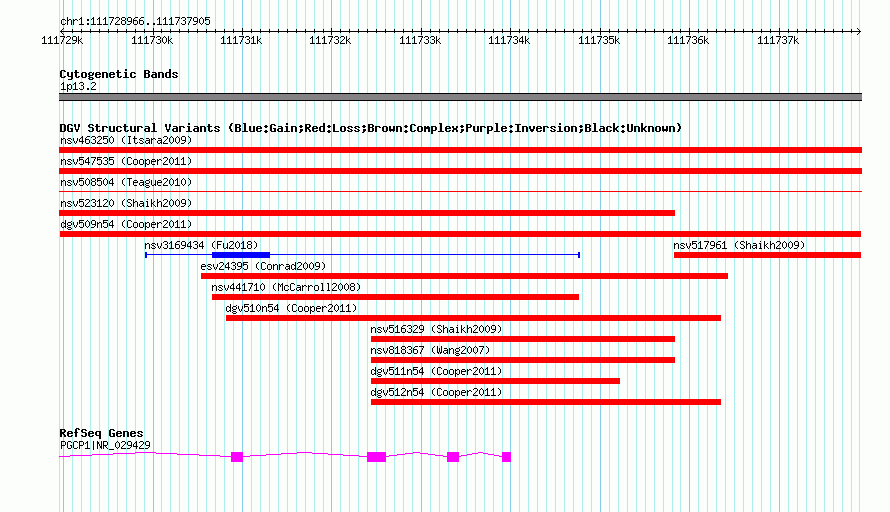Click the nsv523120 (Shaikh2009) label
The width and height of the screenshot is (890, 512).
click(x=126, y=203)
